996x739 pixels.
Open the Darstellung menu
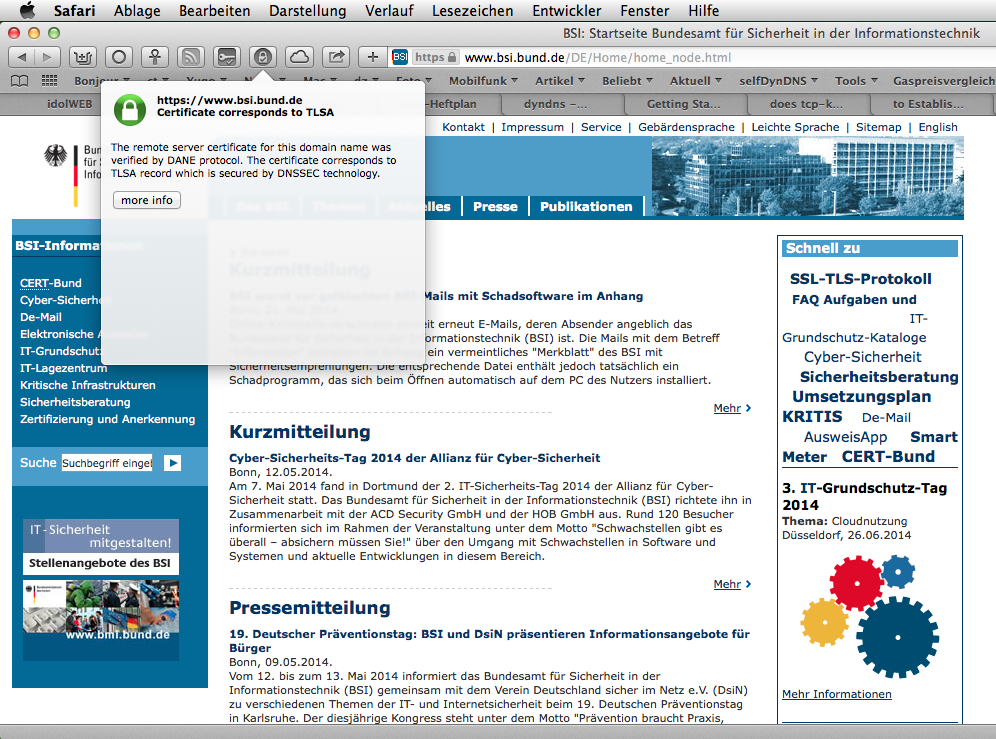coord(307,11)
